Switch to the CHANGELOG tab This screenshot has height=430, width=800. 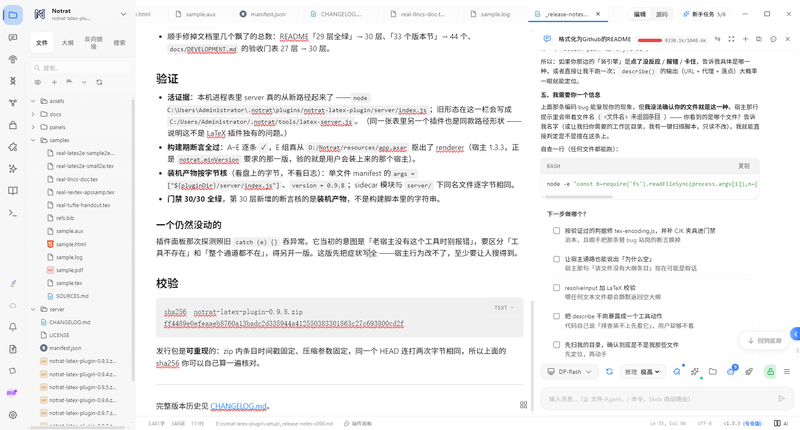pyautogui.click(x=341, y=14)
